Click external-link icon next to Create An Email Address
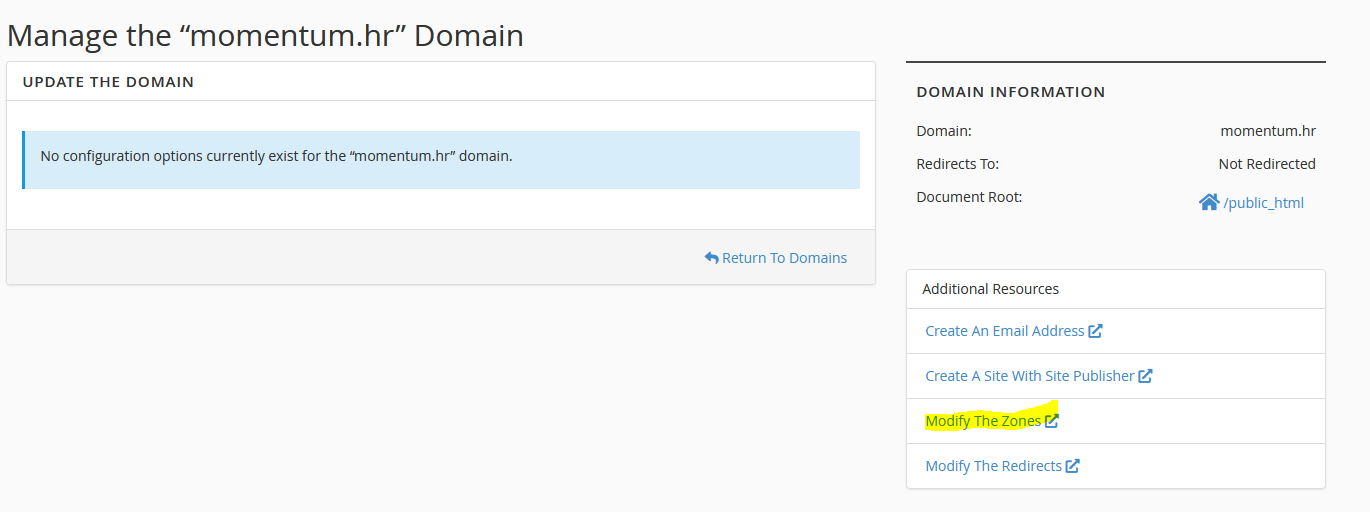 [1095, 331]
